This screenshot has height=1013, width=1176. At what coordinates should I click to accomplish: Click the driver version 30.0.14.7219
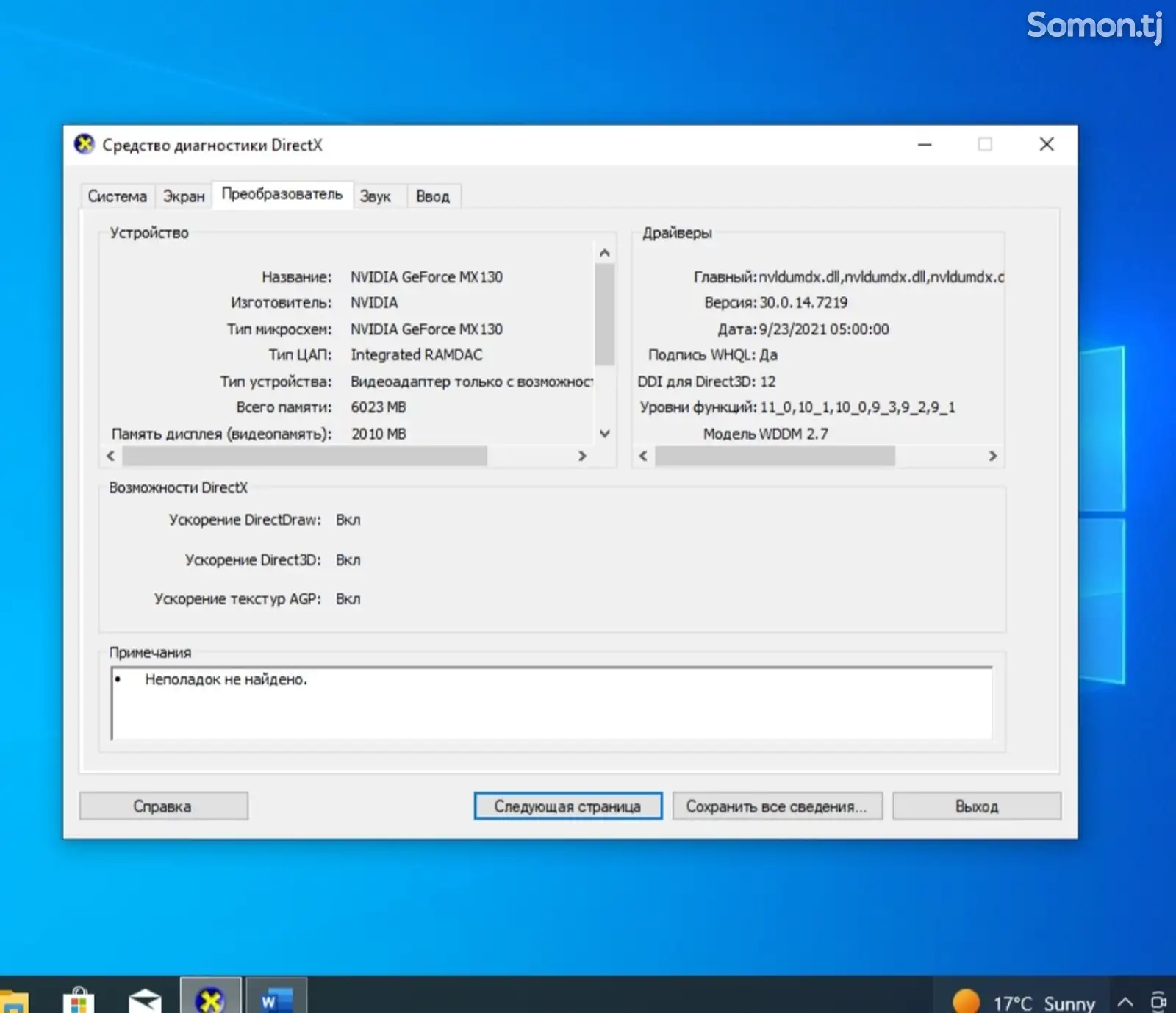[803, 303]
